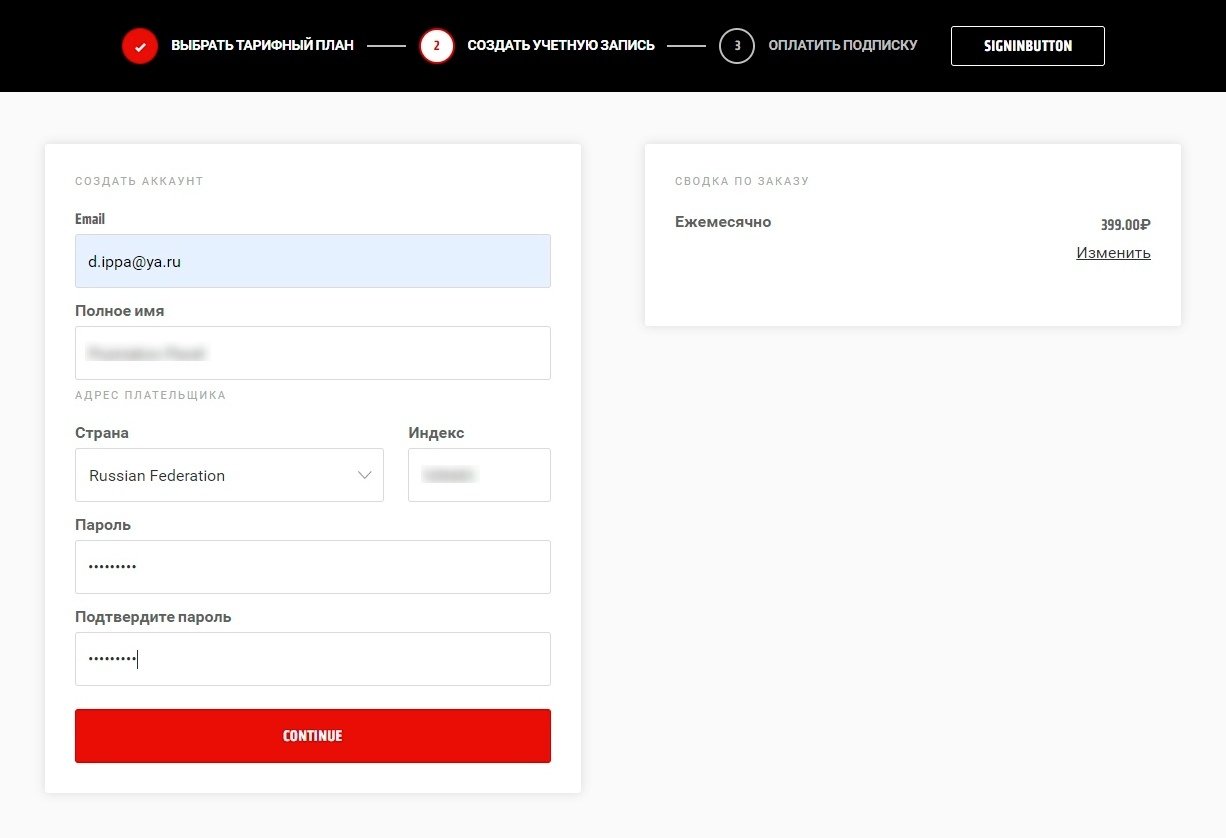Click the 399.00₽ price text
Image resolution: width=1226 pixels, height=838 pixels.
pyautogui.click(x=1125, y=225)
